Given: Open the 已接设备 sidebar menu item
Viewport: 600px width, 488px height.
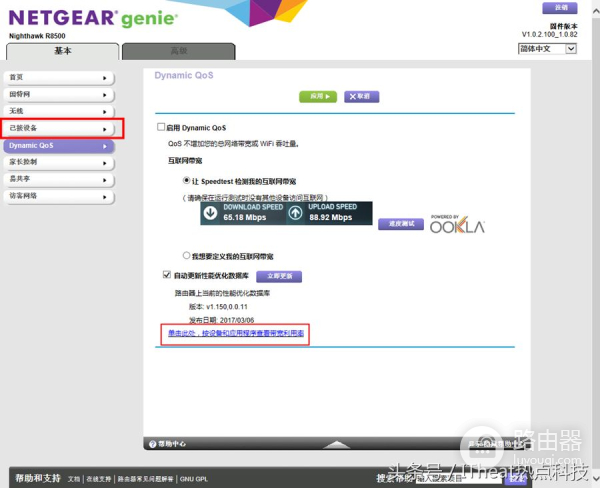Looking at the screenshot, I should coord(59,129).
